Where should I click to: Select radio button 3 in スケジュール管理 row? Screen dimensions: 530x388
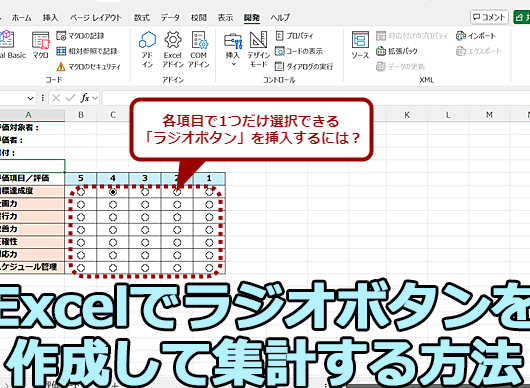point(145,268)
